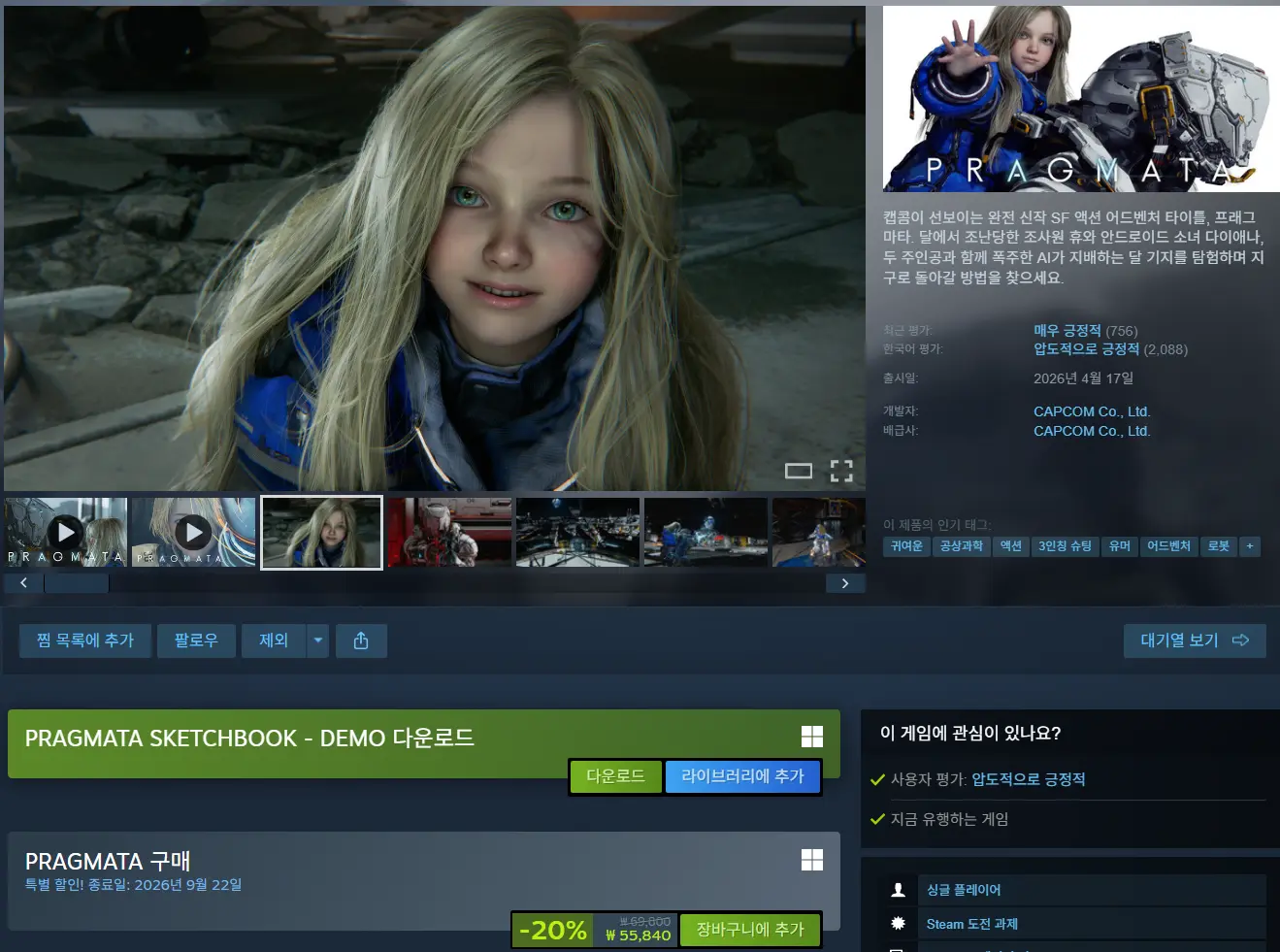Add demo to library (라이브러리에 추가)
Image resolution: width=1280 pixels, height=952 pixels.
(742, 776)
